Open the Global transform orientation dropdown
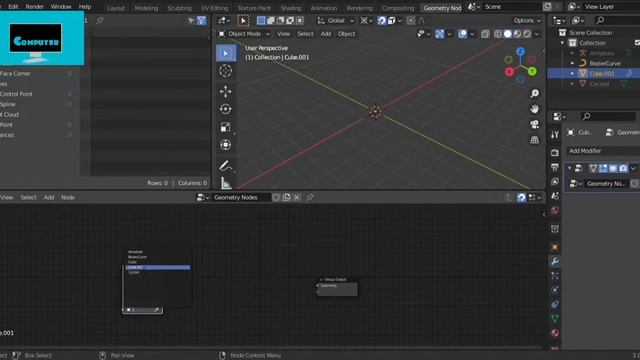The image size is (640, 360). click(x=336, y=20)
